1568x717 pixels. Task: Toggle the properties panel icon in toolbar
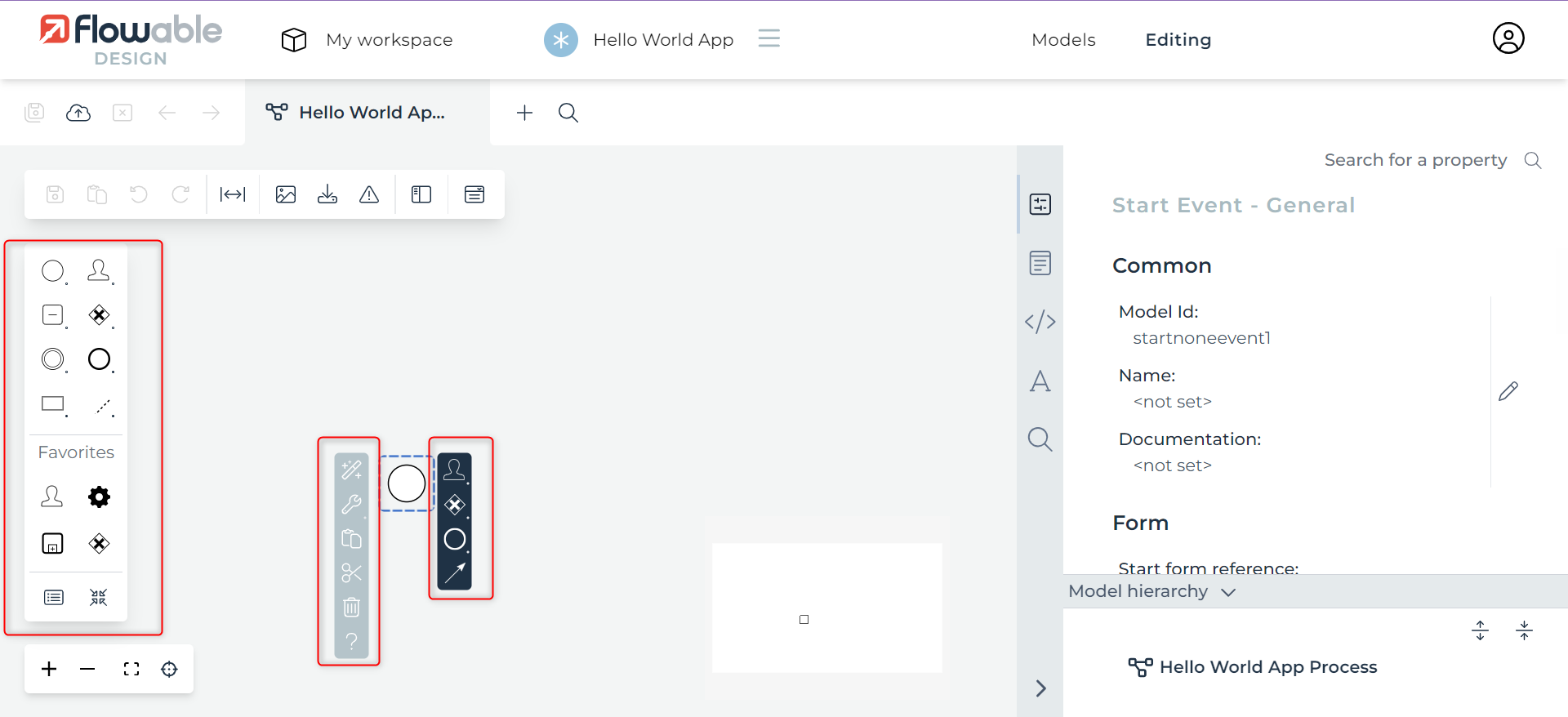coord(474,194)
